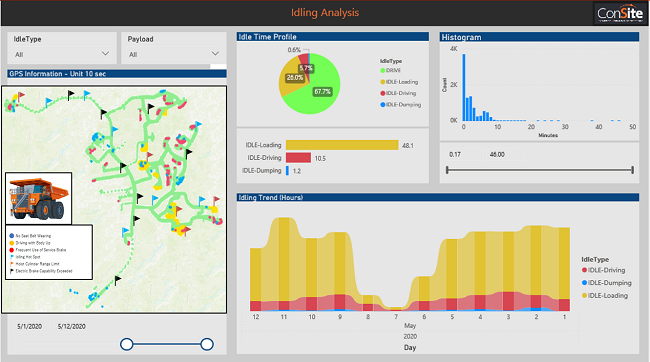Select green DRIVE marker in pie legend
Viewport: 650px width, 362px height.
[383, 70]
